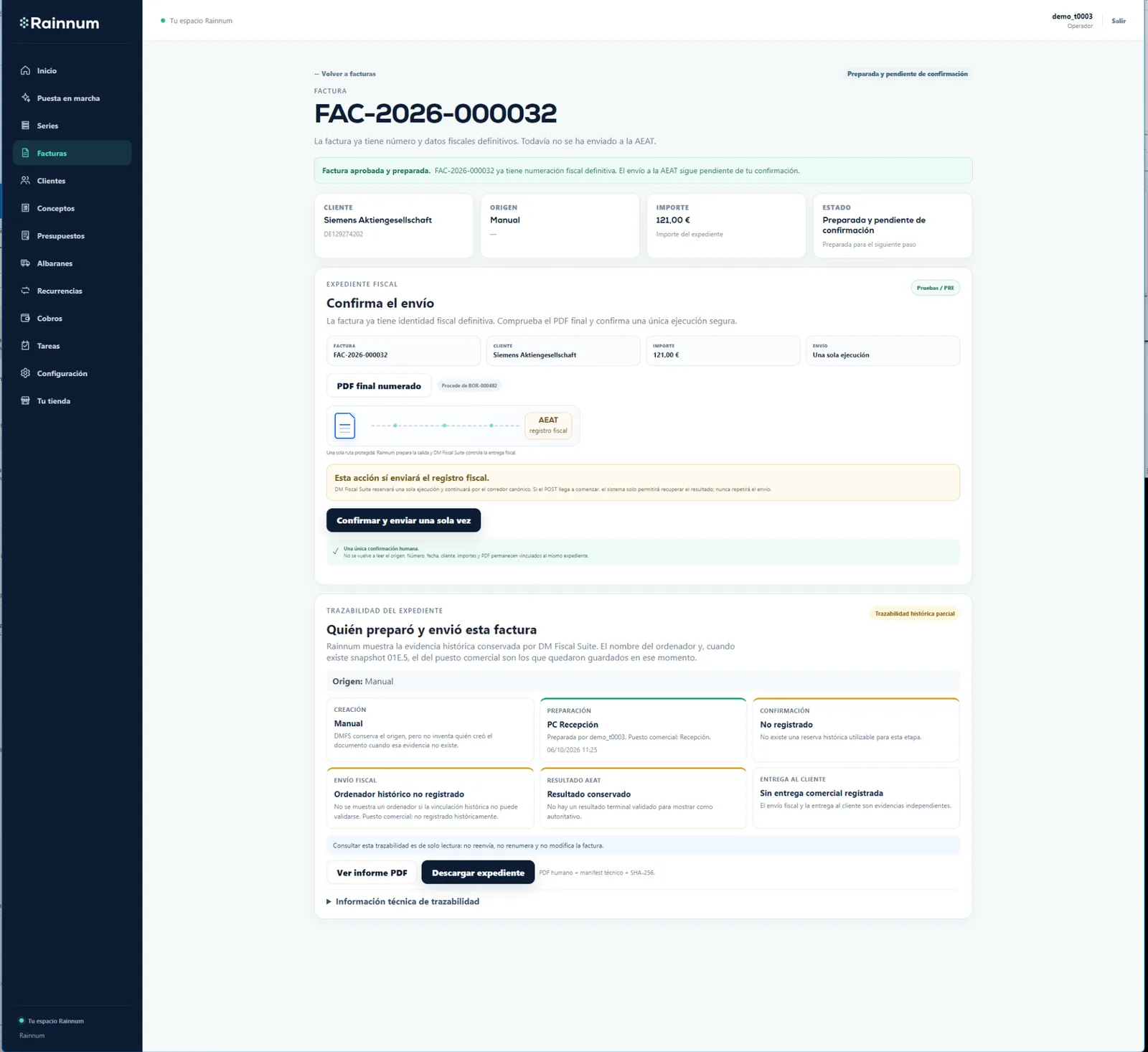
Task: Click Resultado conservado card
Action: click(643, 798)
